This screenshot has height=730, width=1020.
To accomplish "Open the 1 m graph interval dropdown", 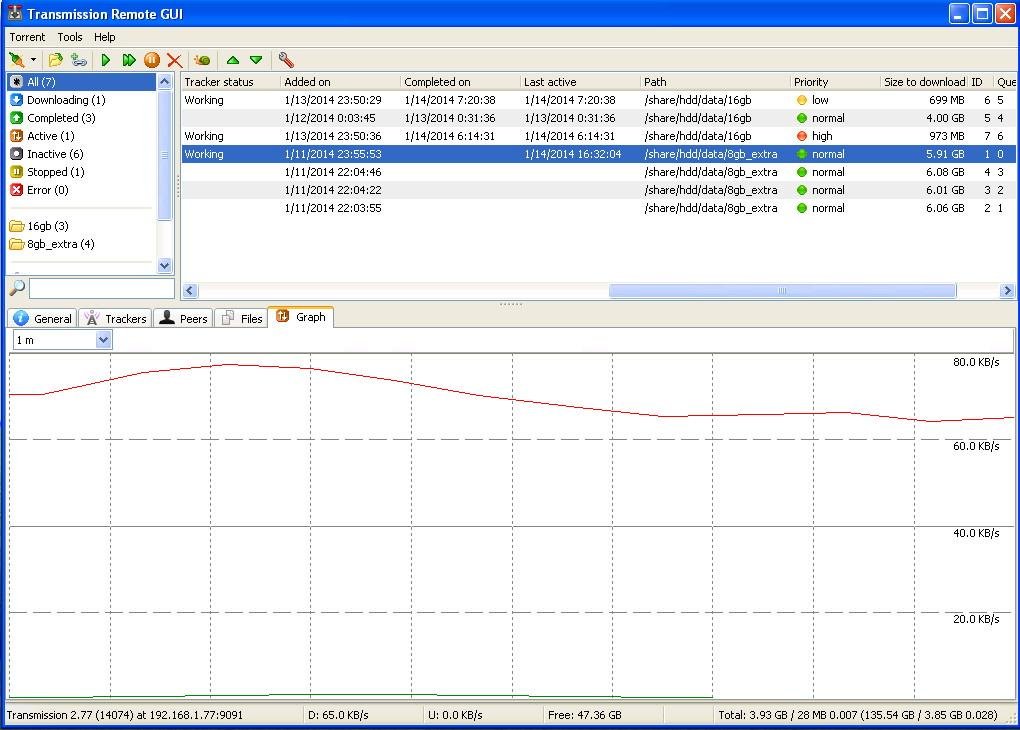I will (x=103, y=340).
